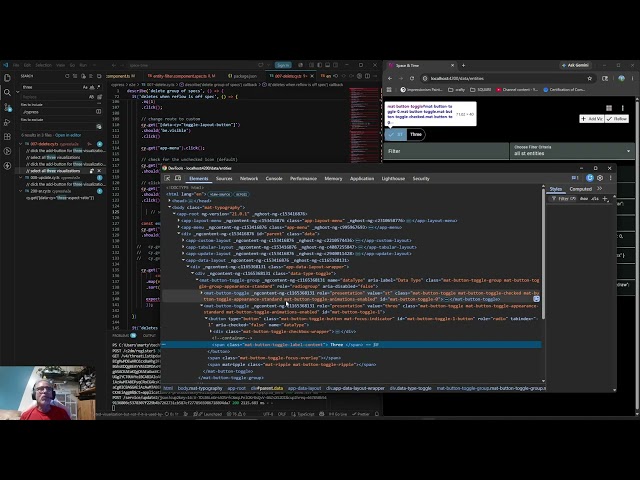Click the Chrome address bar URL
The height and width of the screenshot is (480, 640).
tap(457, 78)
